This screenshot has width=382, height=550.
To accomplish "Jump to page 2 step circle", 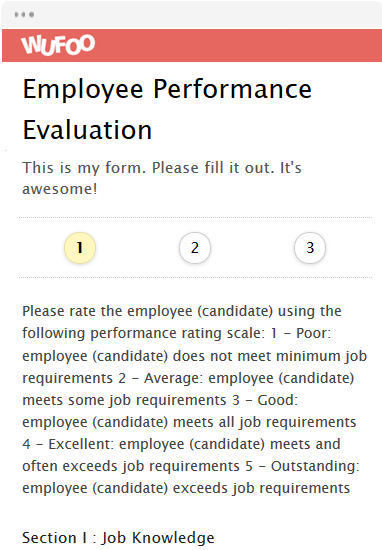I will [195, 248].
